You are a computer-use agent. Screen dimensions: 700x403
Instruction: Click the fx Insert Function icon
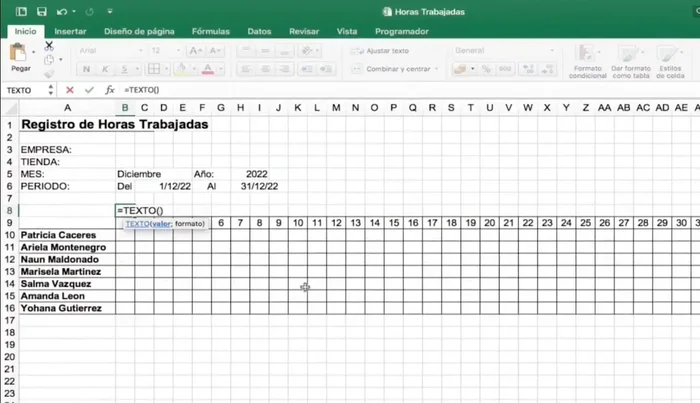(110, 90)
